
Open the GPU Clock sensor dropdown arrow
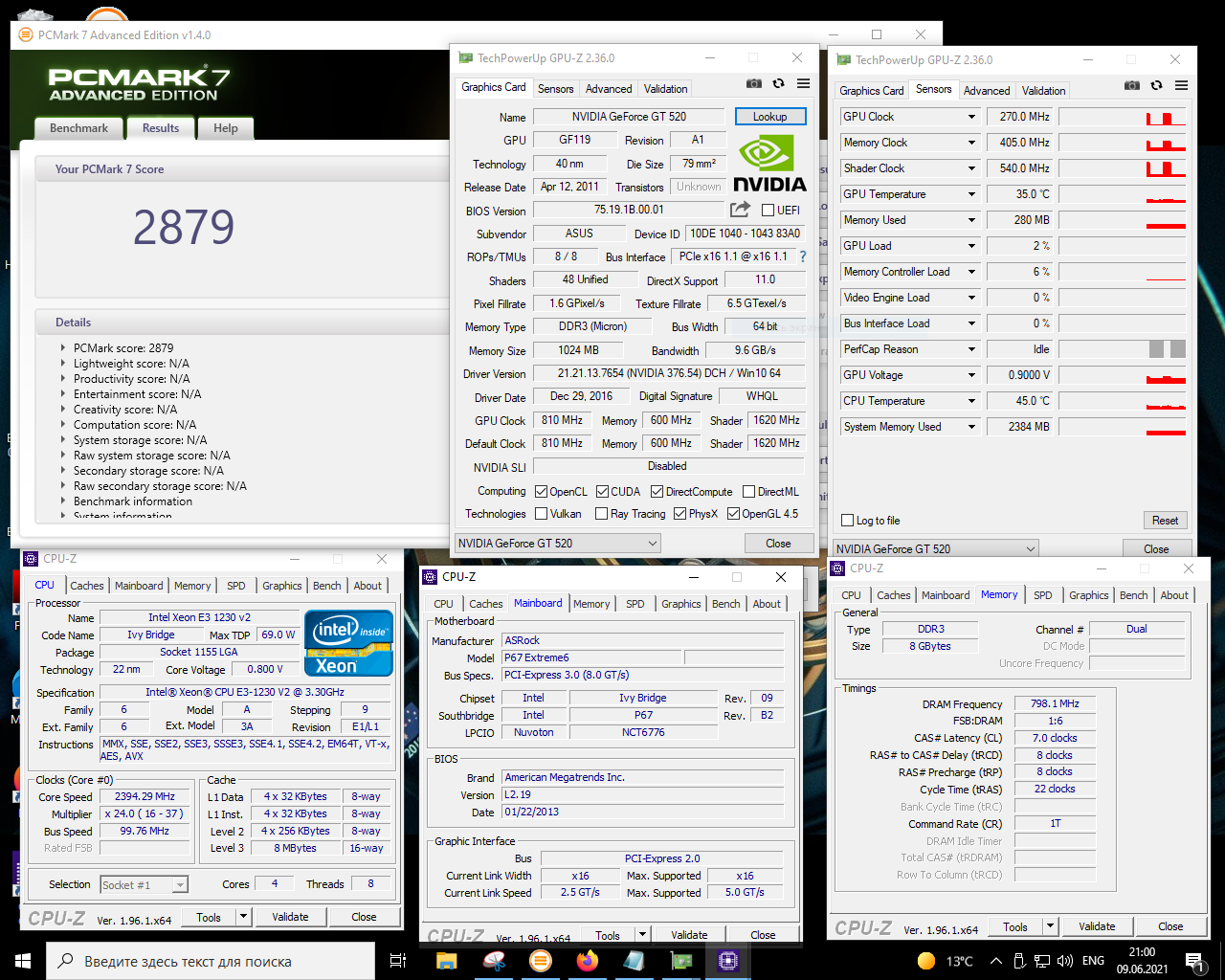pyautogui.click(x=971, y=117)
